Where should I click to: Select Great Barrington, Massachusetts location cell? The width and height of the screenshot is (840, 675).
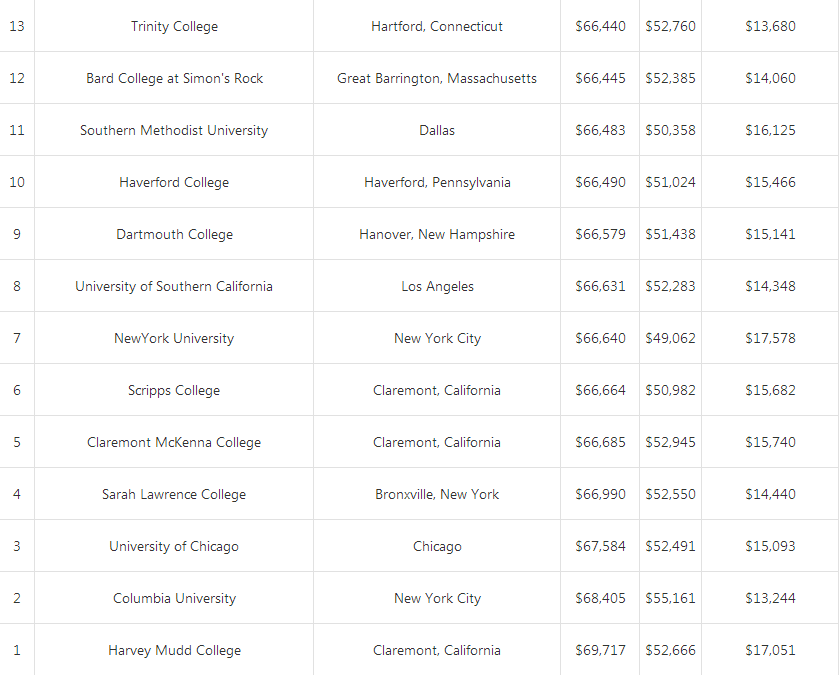(437, 78)
